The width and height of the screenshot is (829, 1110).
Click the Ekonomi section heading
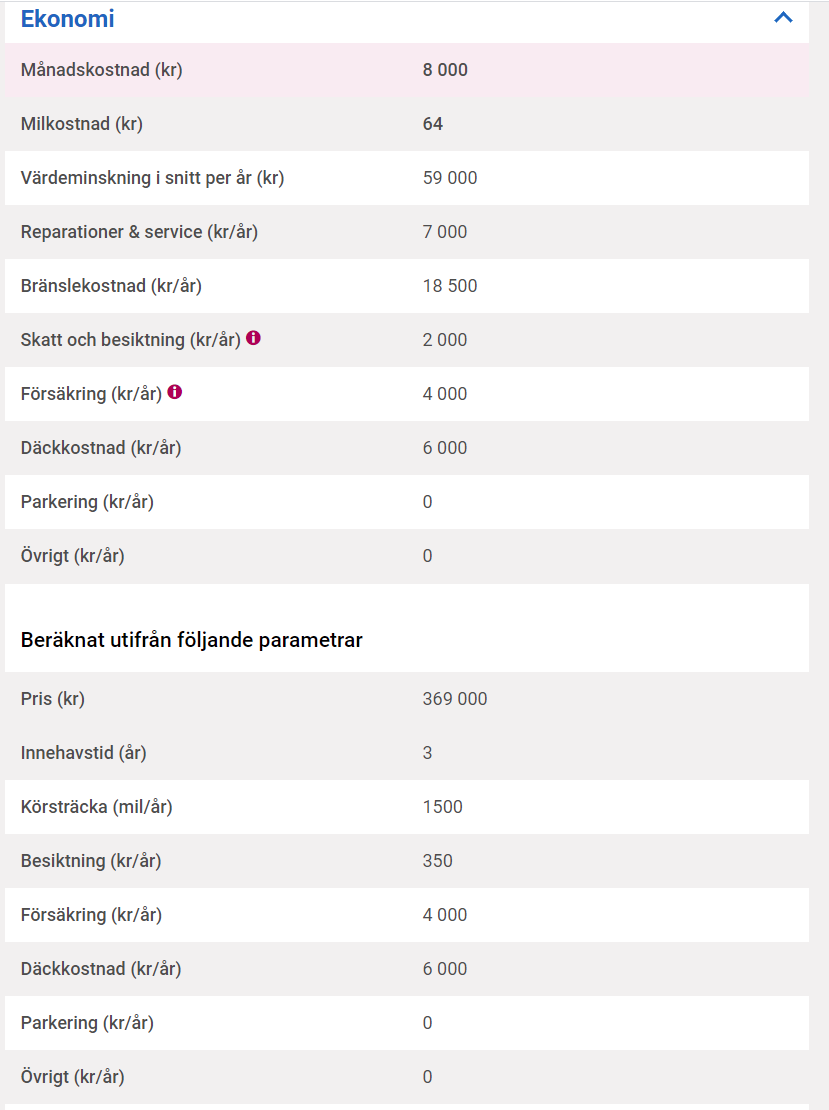68,19
